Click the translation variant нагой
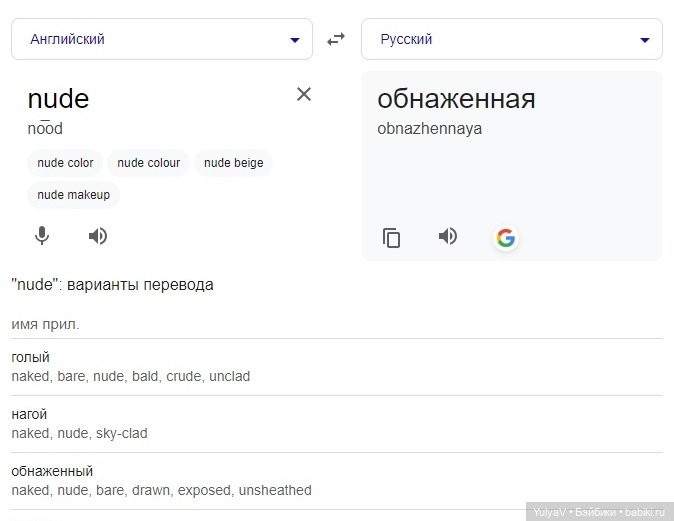The height and width of the screenshot is (521, 674). (x=29, y=414)
